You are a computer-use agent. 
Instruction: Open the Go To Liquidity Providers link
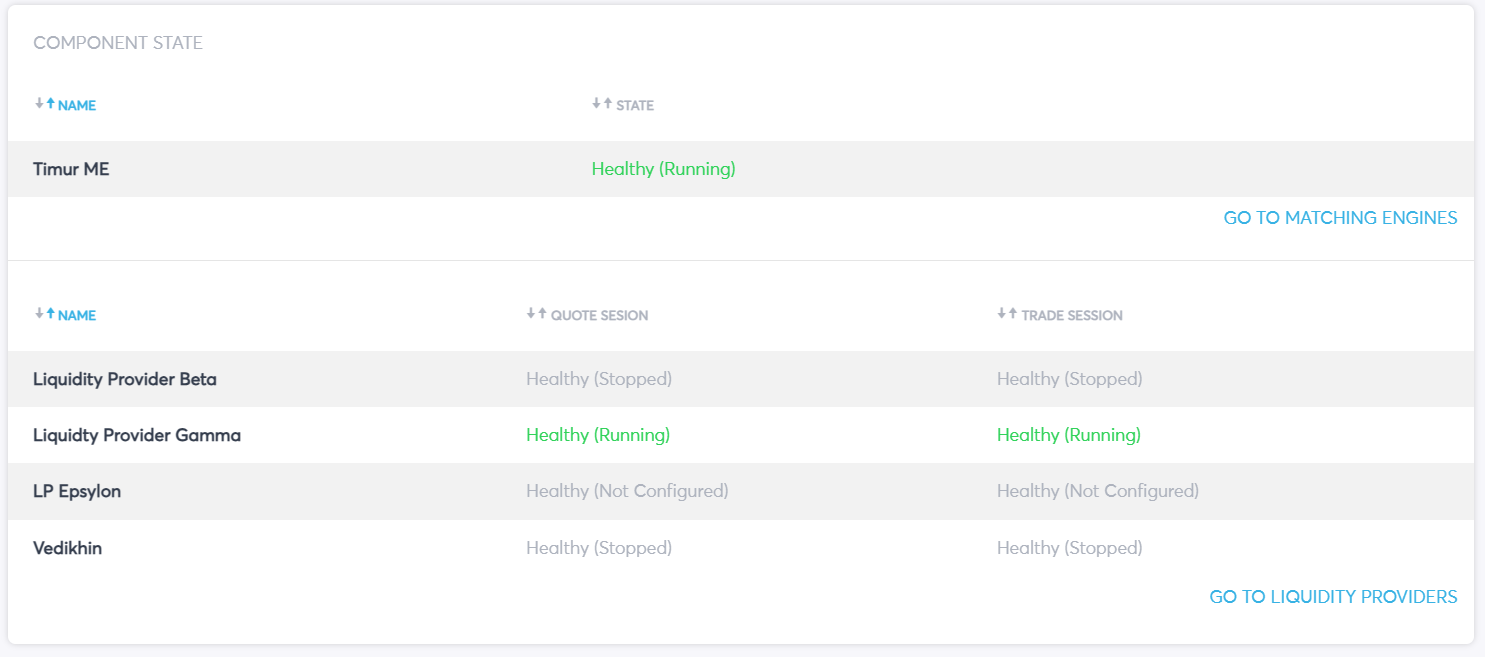pos(1333,597)
